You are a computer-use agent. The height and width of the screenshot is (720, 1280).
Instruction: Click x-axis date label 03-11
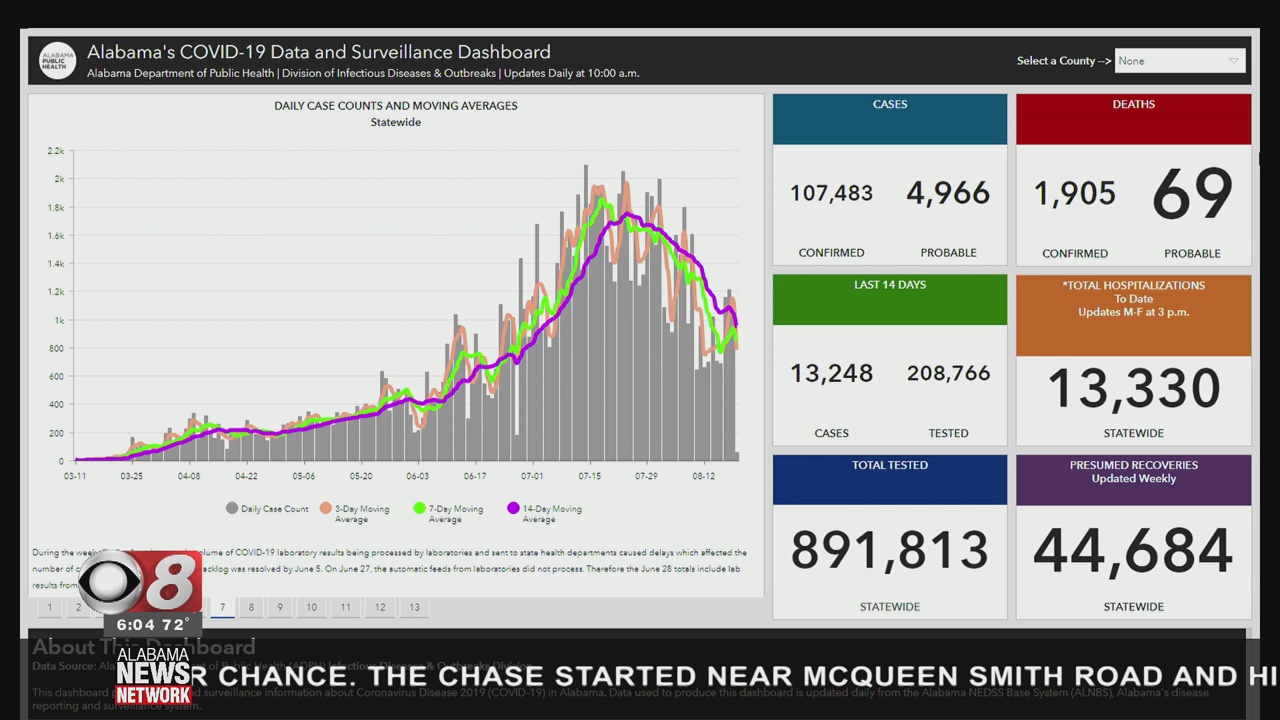click(75, 476)
